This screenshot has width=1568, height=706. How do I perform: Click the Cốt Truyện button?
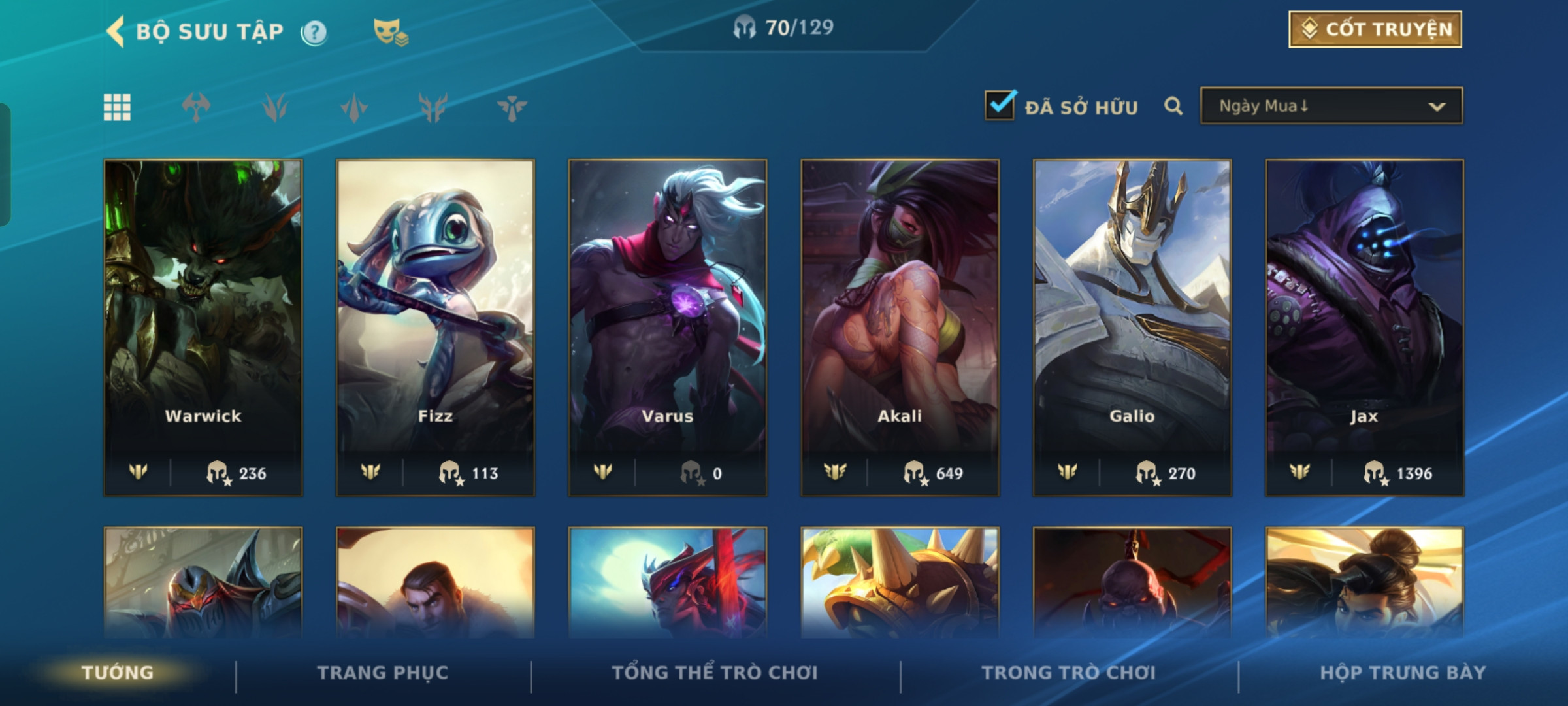1375,29
